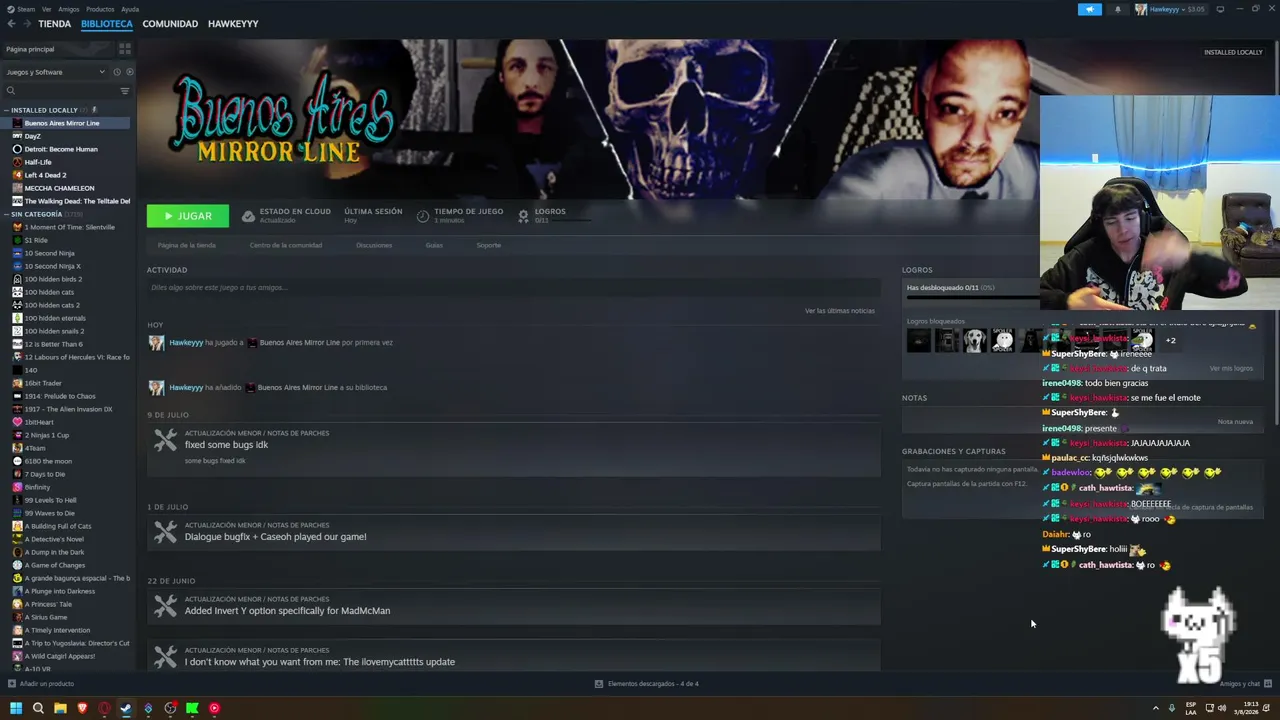Open Windows Start menu
This screenshot has height=720, width=1280.
16,708
